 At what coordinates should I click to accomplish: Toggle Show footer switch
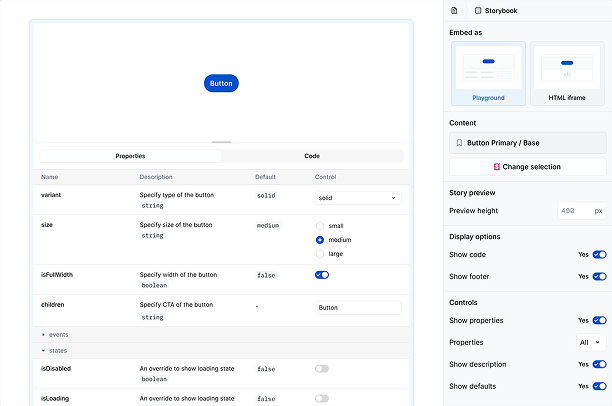600,276
